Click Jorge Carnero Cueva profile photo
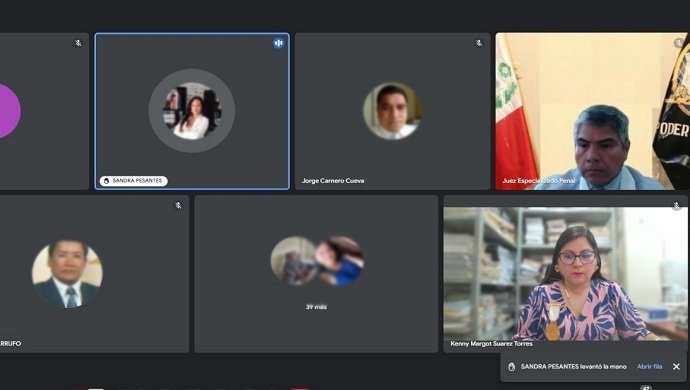The height and width of the screenshot is (390, 690). (x=393, y=110)
